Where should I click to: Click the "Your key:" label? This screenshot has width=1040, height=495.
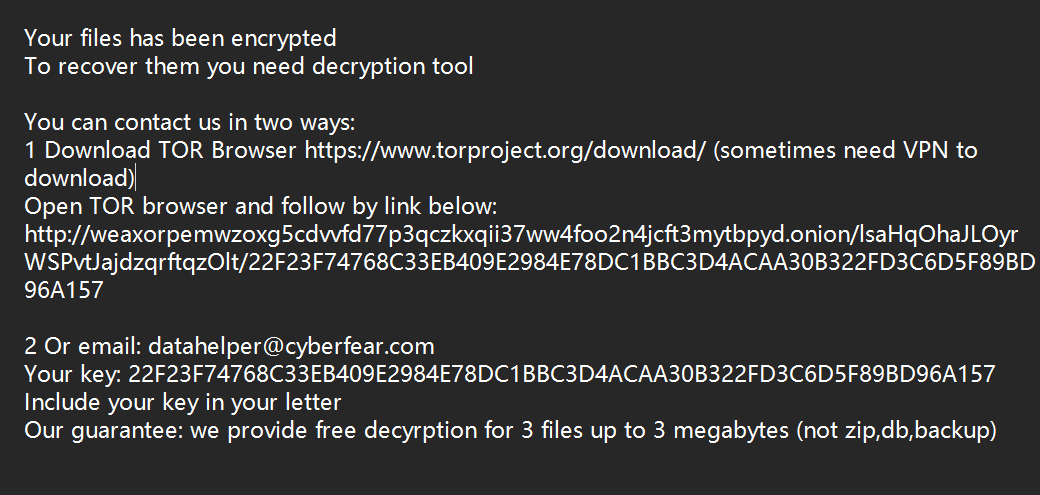click(x=73, y=375)
